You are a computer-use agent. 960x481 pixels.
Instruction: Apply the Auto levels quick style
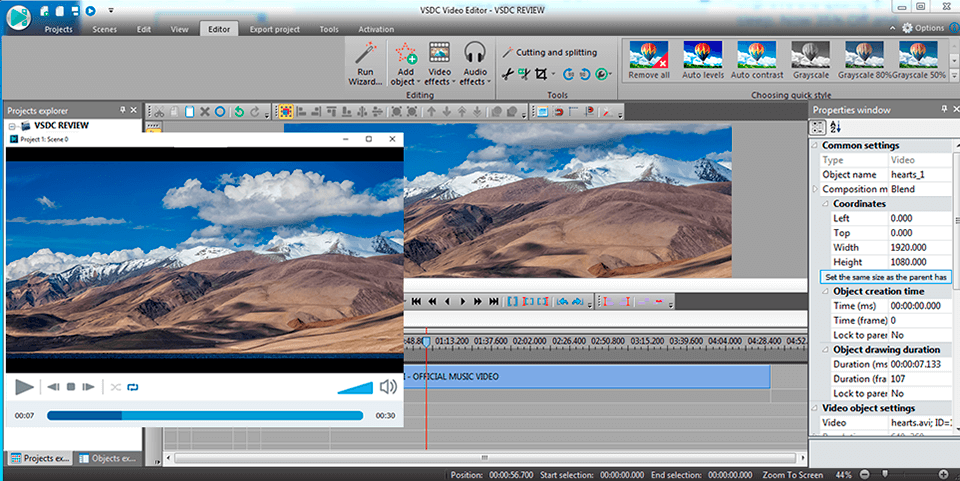pyautogui.click(x=703, y=60)
